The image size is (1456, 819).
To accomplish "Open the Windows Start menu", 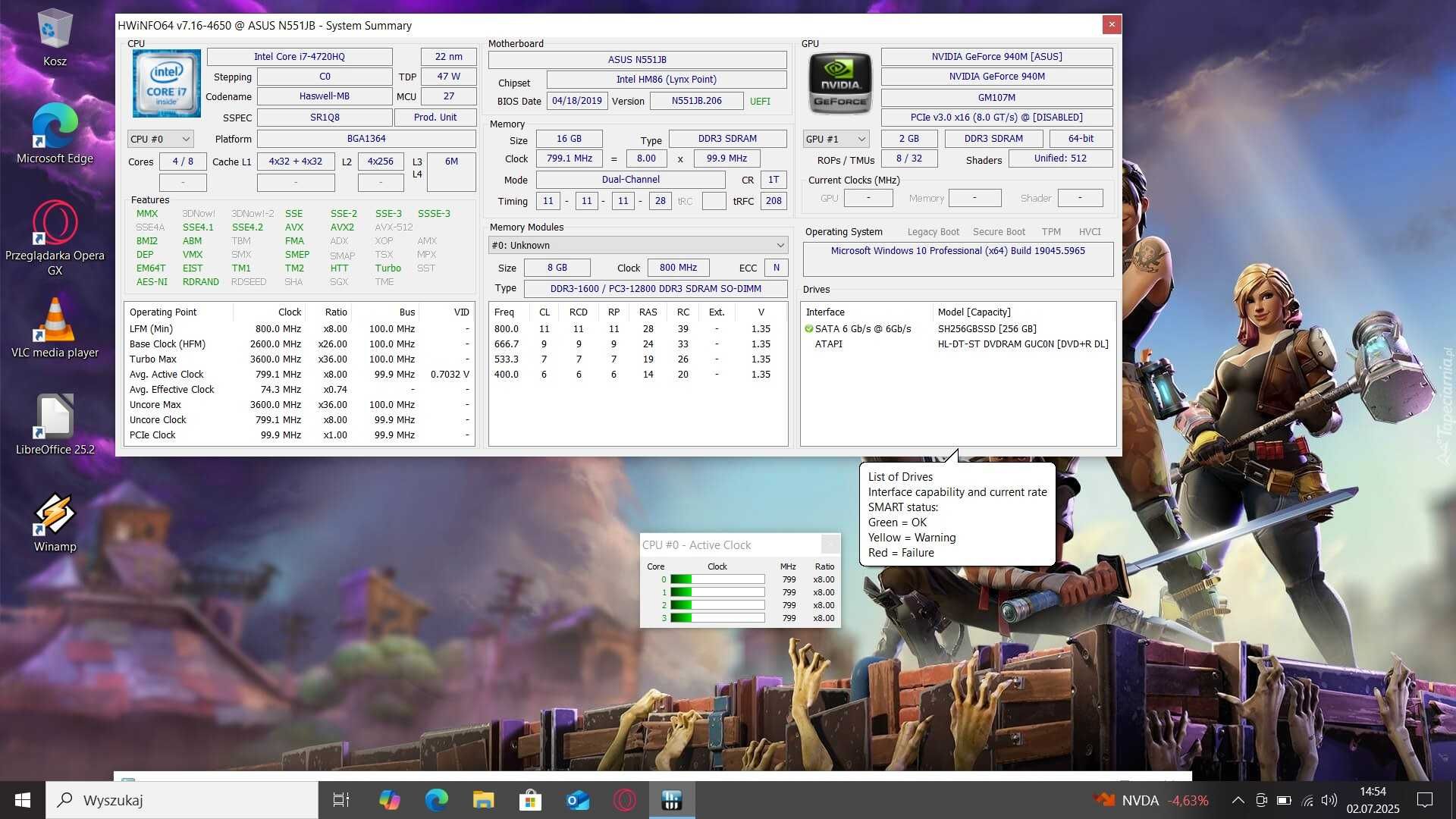I will [x=23, y=800].
